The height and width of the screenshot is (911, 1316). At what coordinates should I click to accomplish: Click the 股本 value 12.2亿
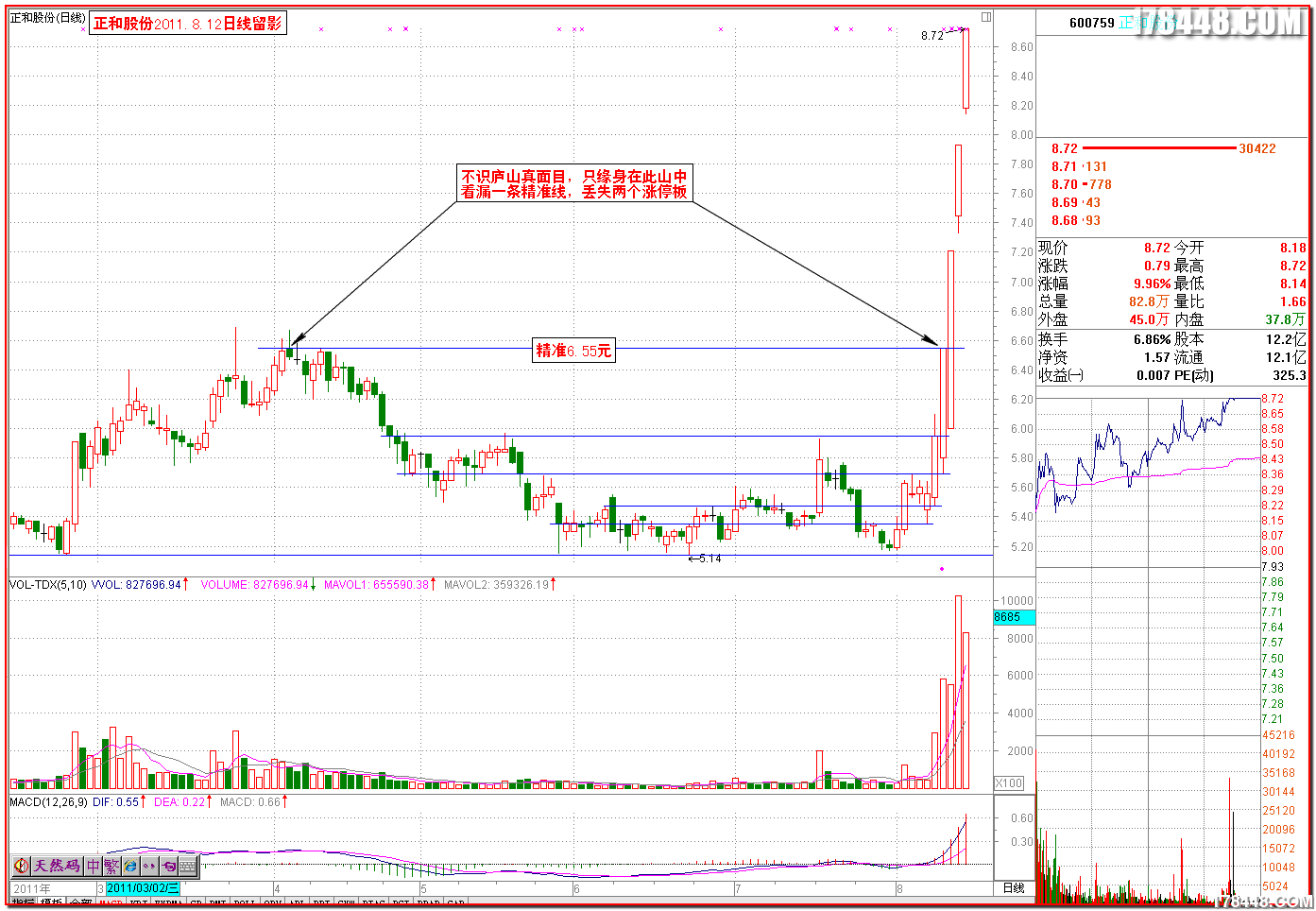pyautogui.click(x=1287, y=339)
